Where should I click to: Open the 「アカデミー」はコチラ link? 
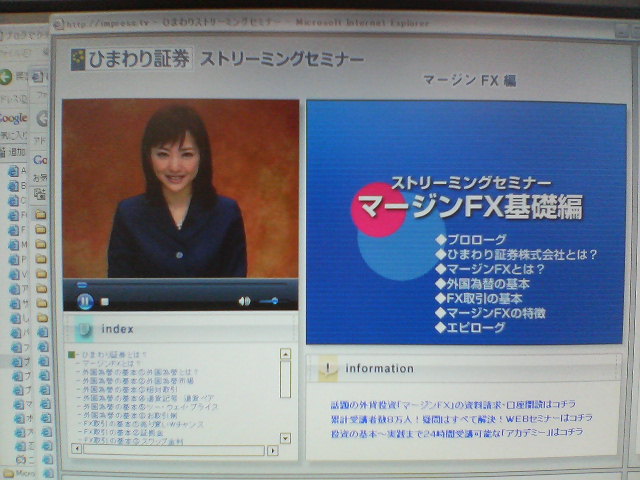(x=456, y=433)
